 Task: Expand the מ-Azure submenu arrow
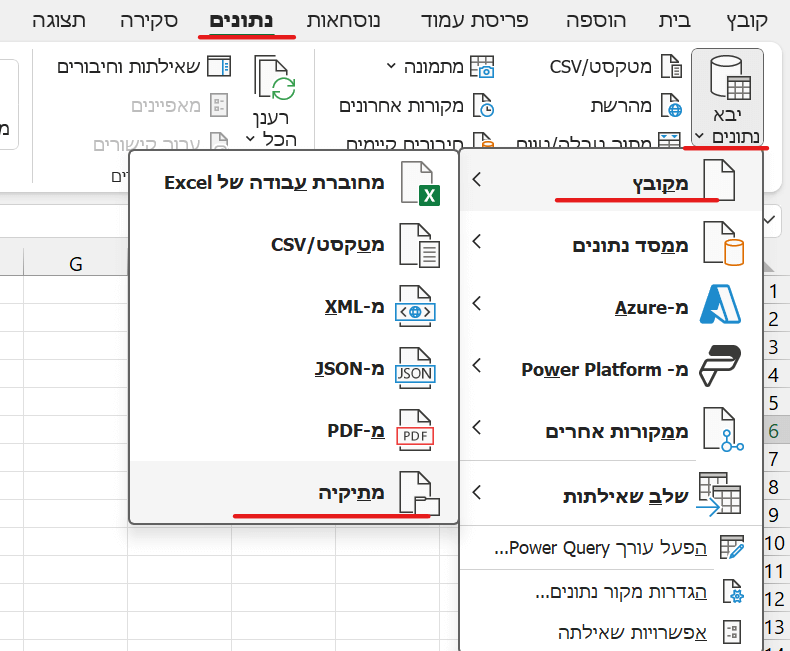click(477, 303)
